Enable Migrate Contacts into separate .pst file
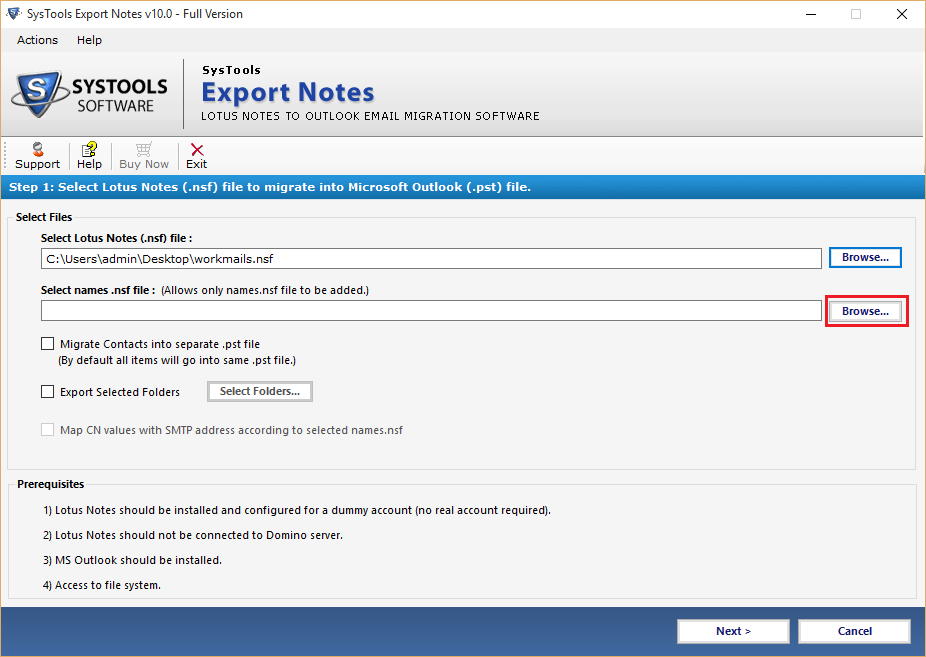The image size is (926, 657). point(47,344)
